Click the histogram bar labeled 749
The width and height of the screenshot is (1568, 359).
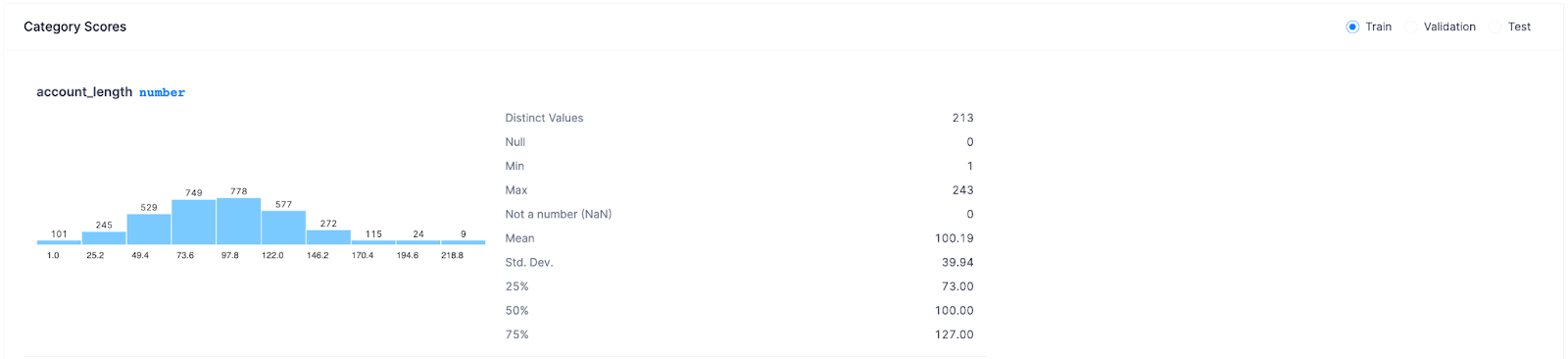(194, 223)
